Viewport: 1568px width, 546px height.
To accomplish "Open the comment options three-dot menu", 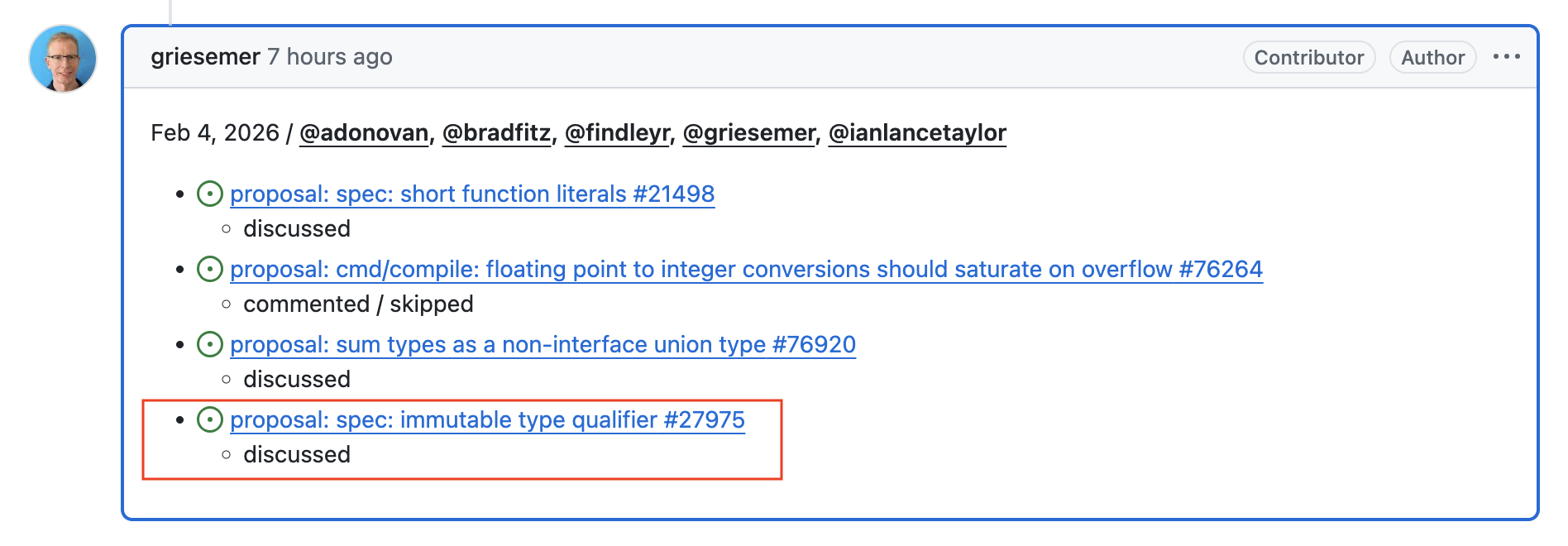I will (1506, 57).
